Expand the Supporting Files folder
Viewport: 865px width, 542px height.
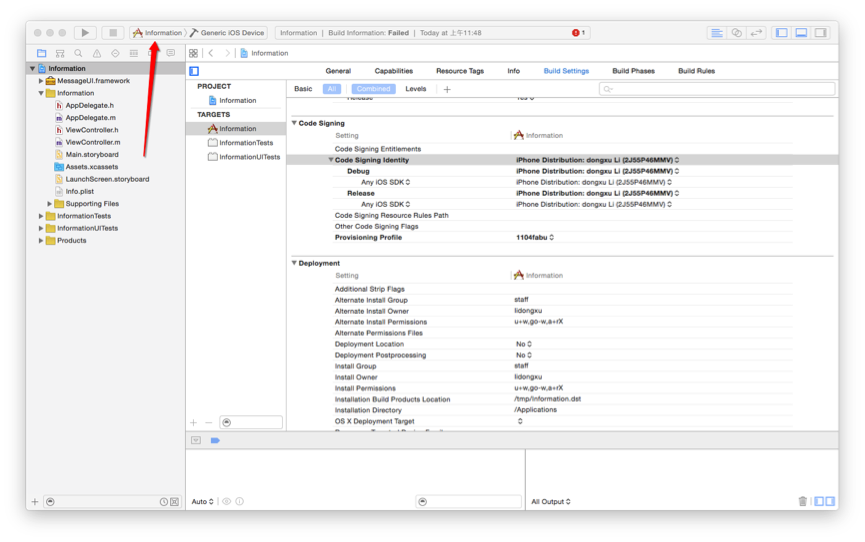[x=49, y=204]
